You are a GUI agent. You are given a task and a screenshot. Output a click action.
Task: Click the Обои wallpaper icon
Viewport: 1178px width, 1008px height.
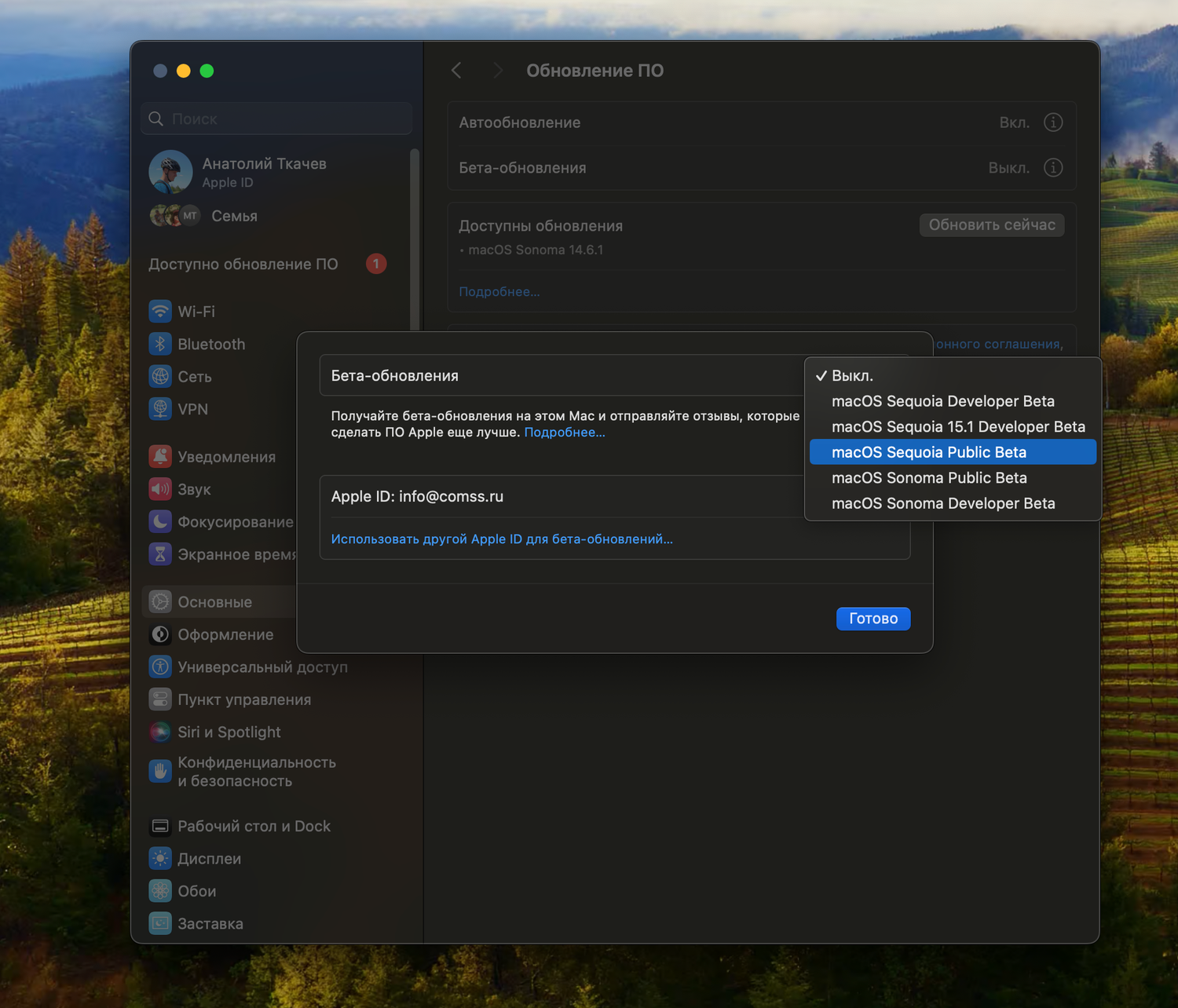tap(160, 891)
